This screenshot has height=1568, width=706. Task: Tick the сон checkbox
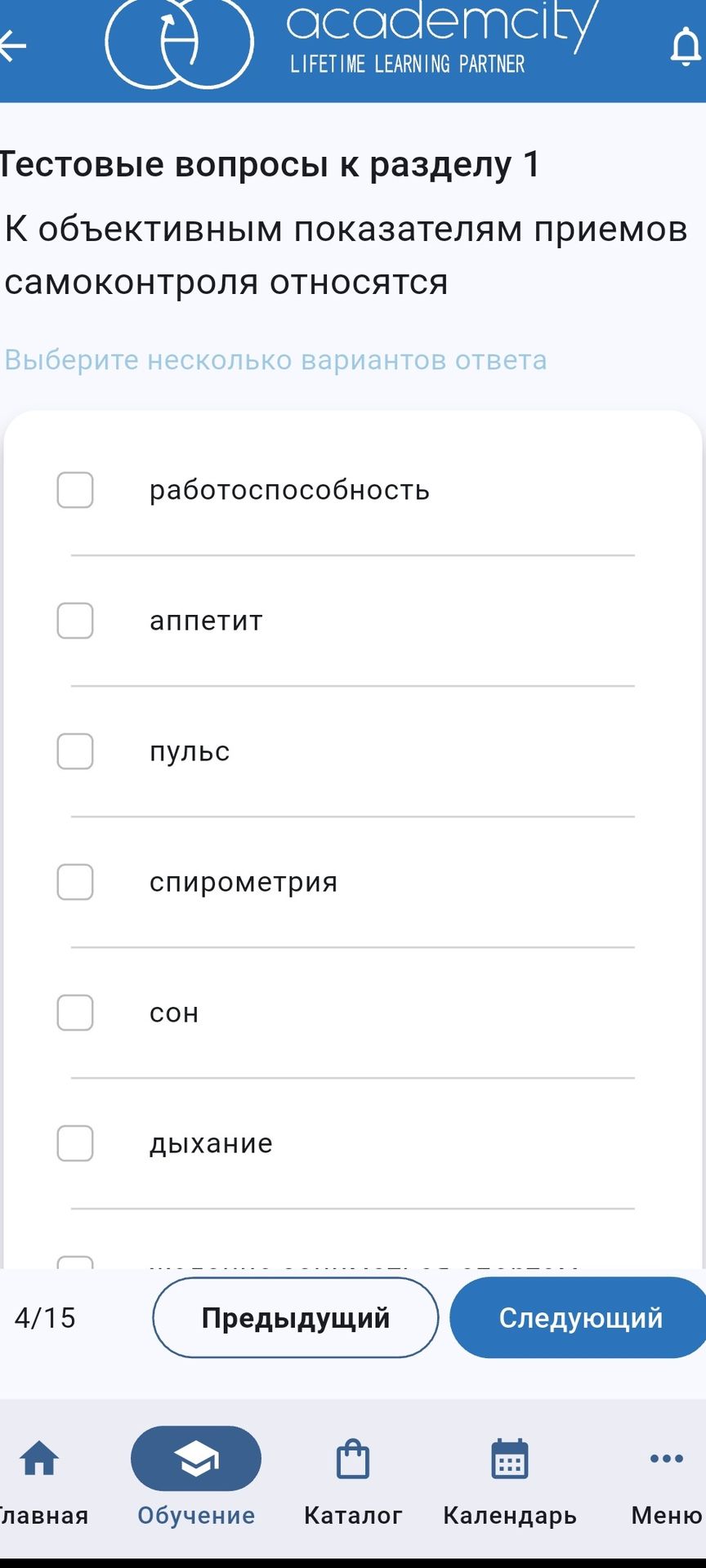click(75, 1013)
